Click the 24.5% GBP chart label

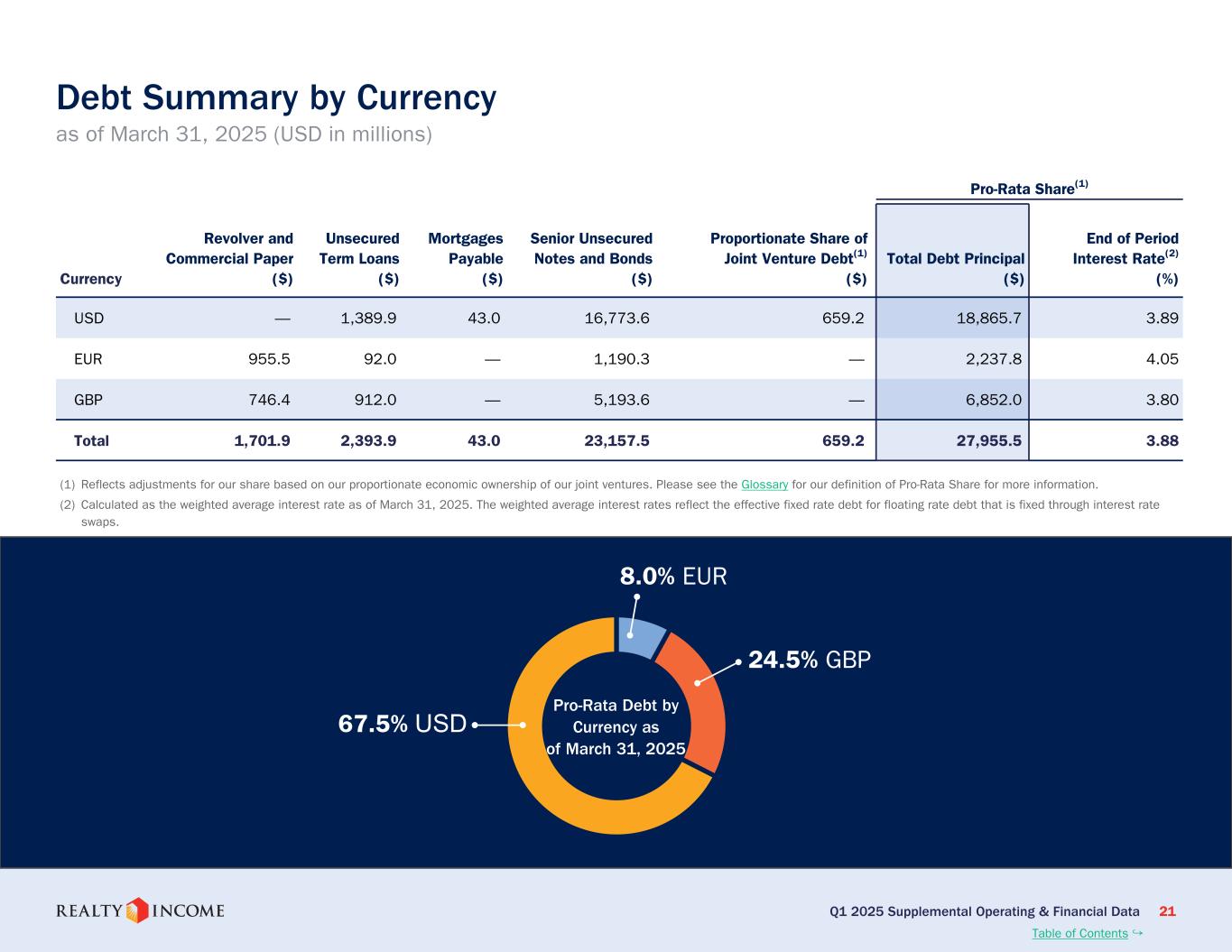(x=810, y=661)
